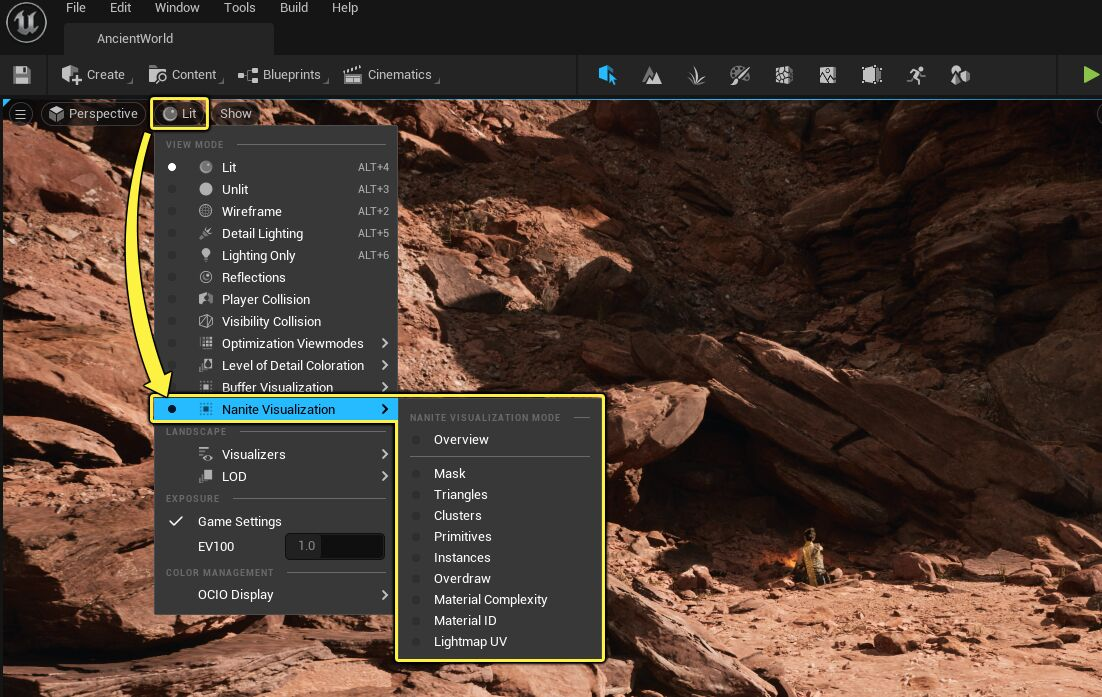Activate the Animation mode icon
1102x697 pixels.
pos(916,75)
